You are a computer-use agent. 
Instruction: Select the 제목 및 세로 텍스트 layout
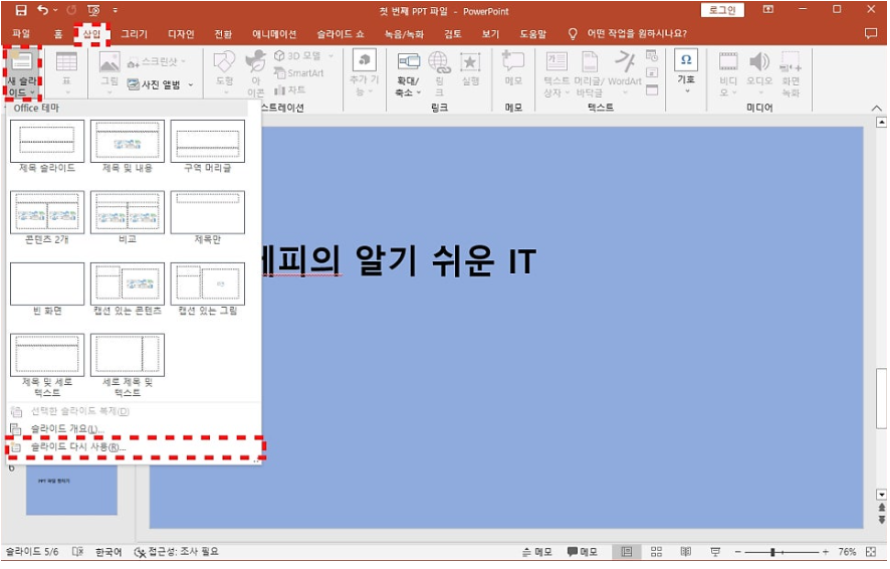[47, 366]
